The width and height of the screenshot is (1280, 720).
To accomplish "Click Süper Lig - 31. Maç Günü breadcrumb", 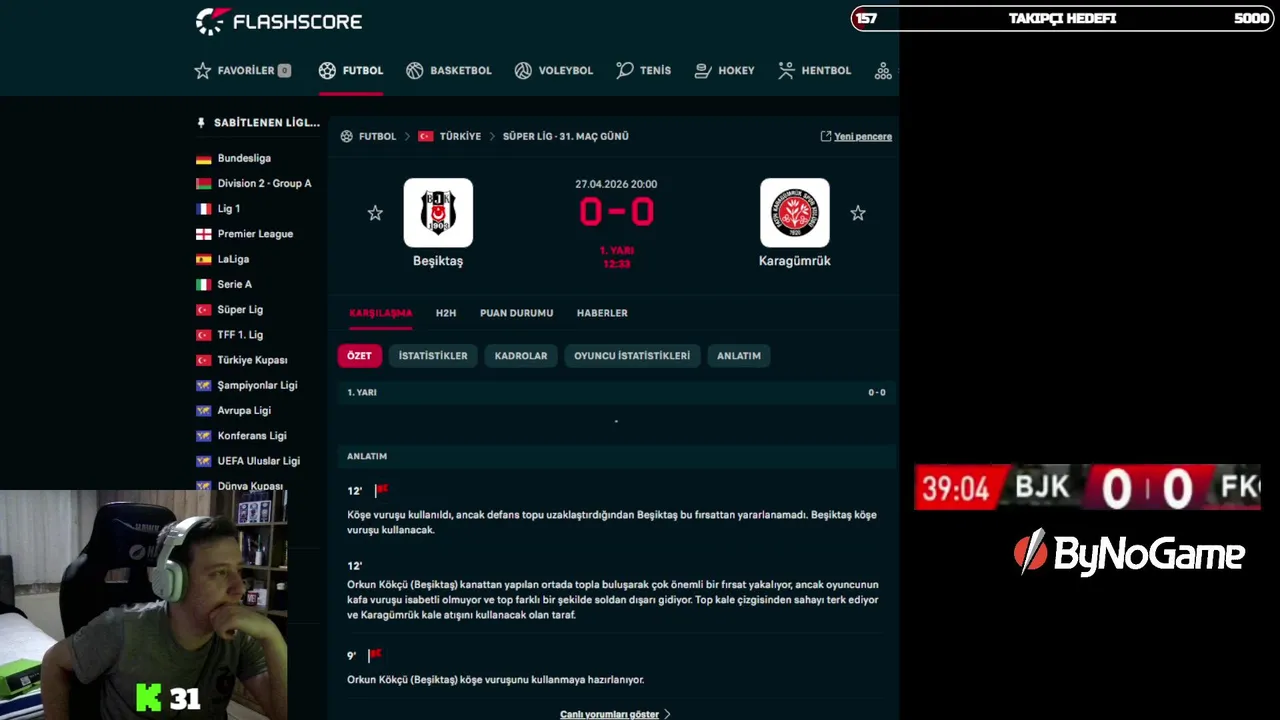I will click(x=565, y=136).
